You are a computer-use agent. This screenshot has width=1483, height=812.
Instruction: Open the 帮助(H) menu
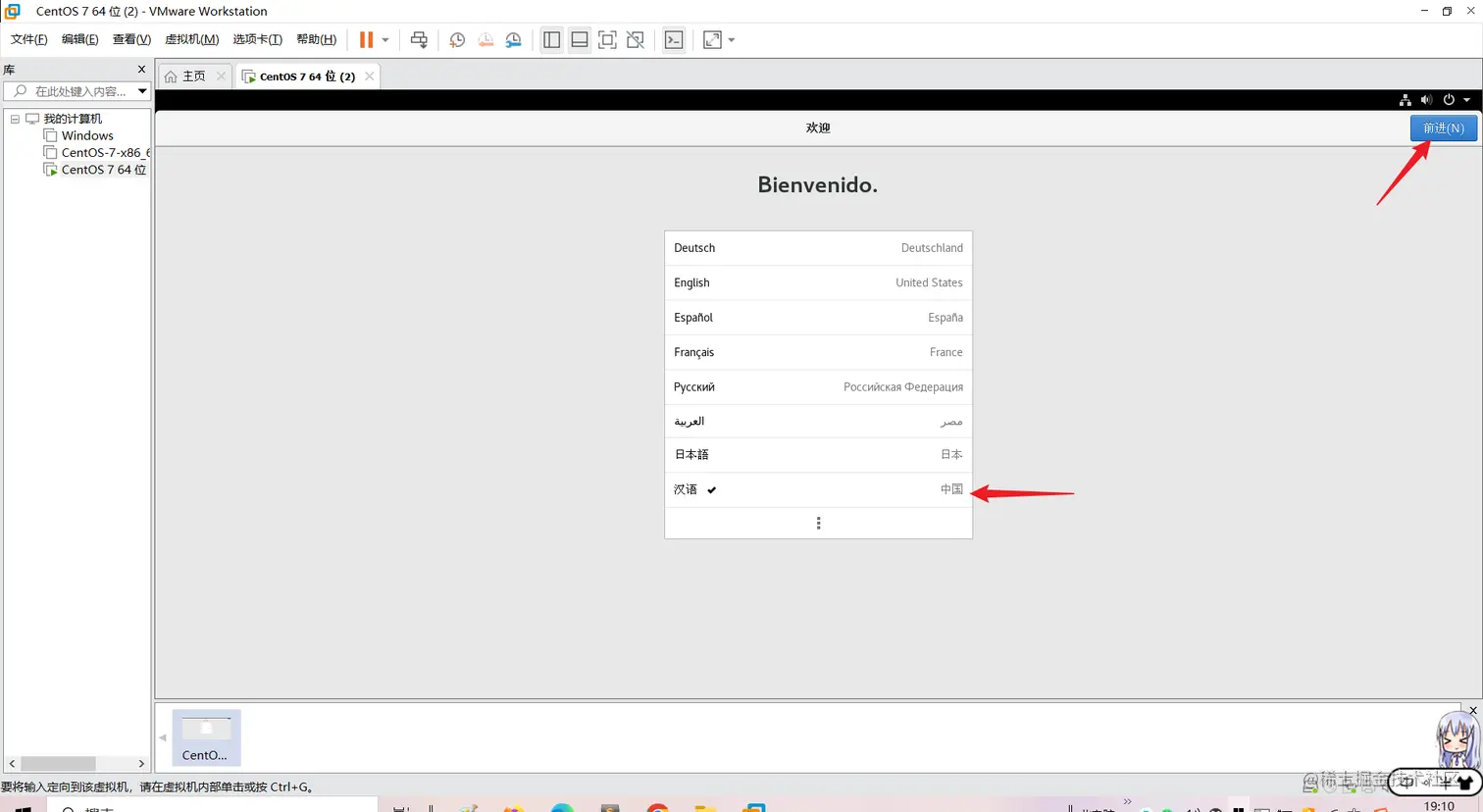[316, 39]
